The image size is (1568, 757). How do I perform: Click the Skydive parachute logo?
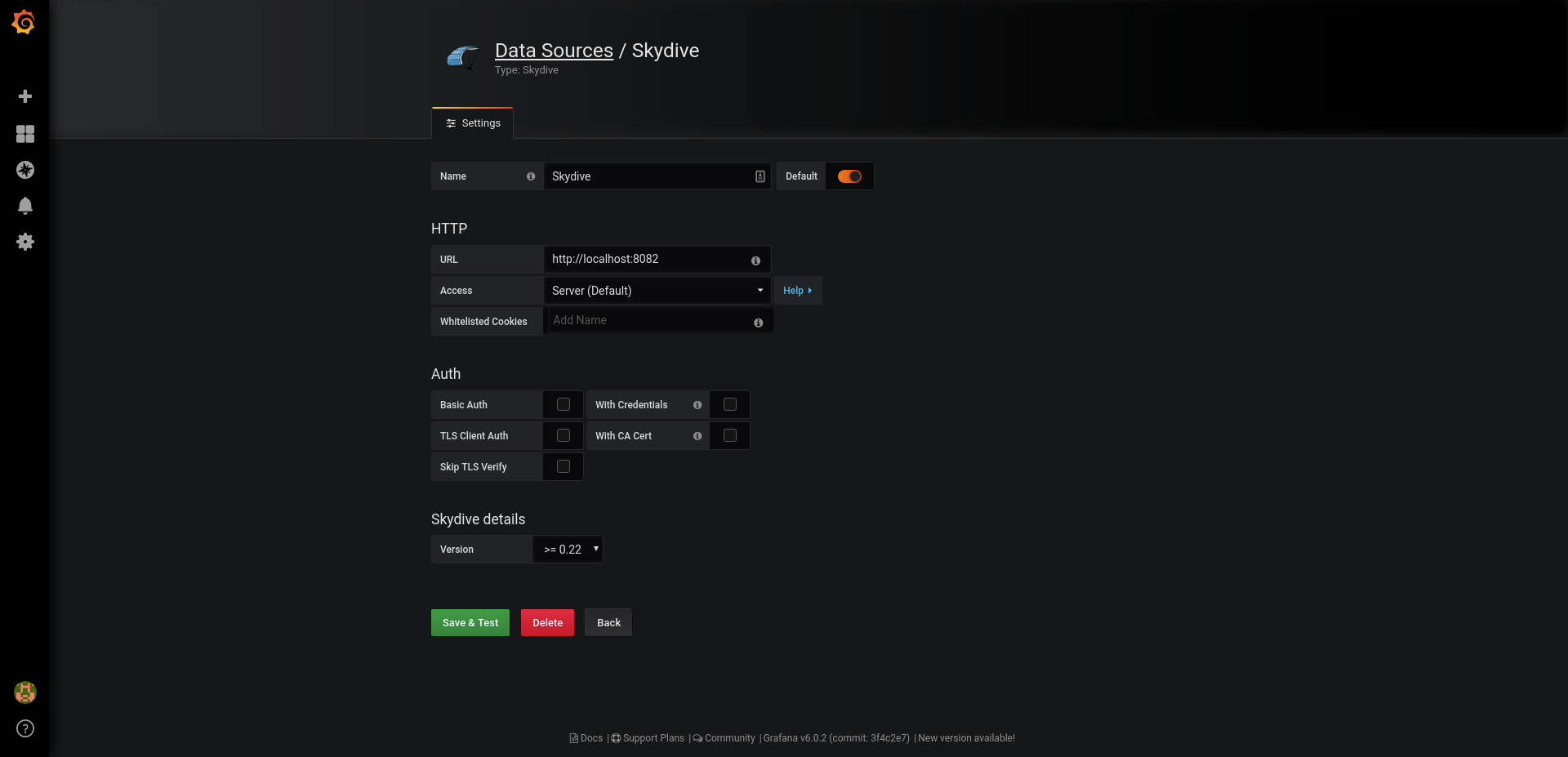coord(463,57)
